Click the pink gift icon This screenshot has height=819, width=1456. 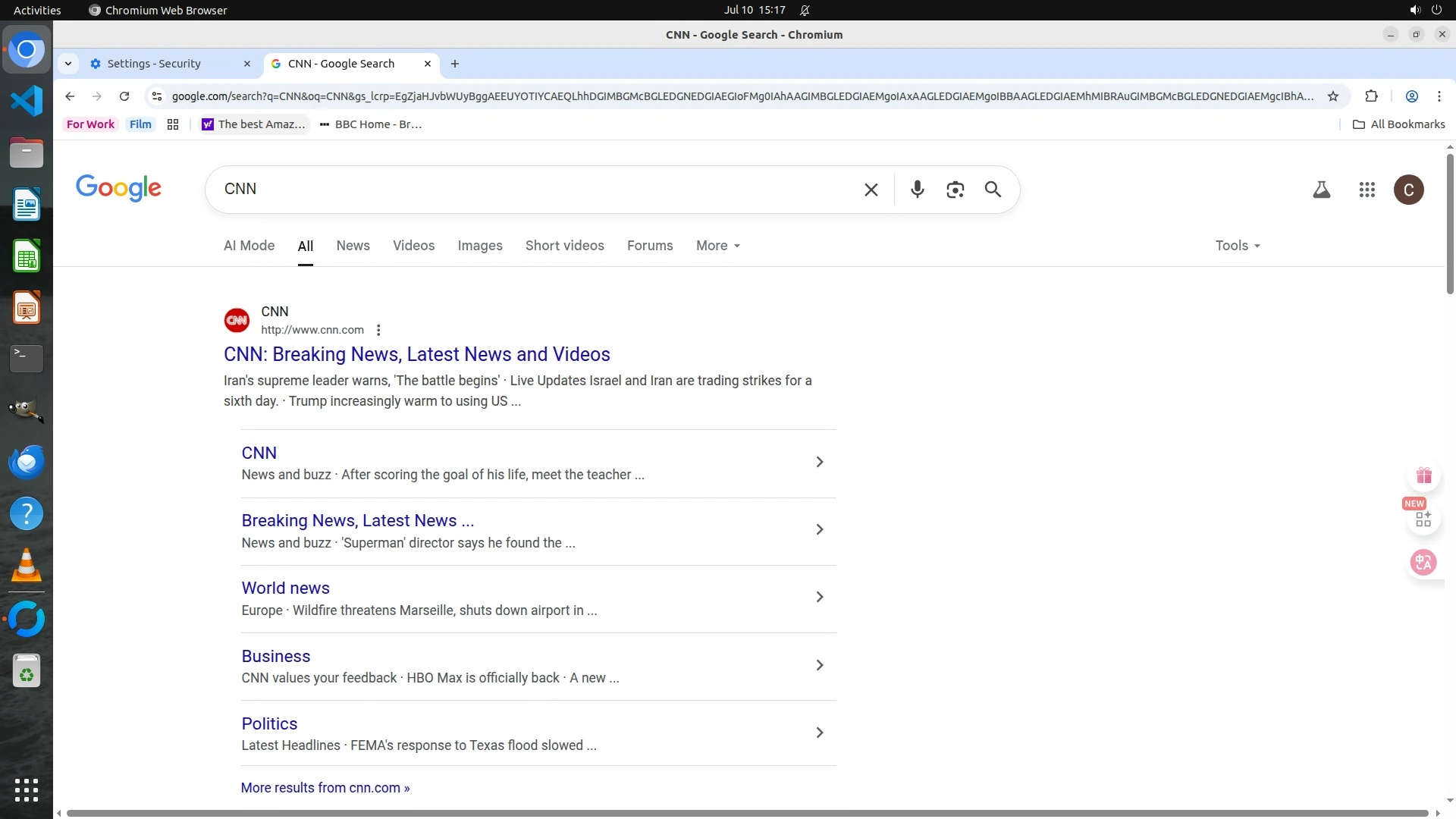1423,475
